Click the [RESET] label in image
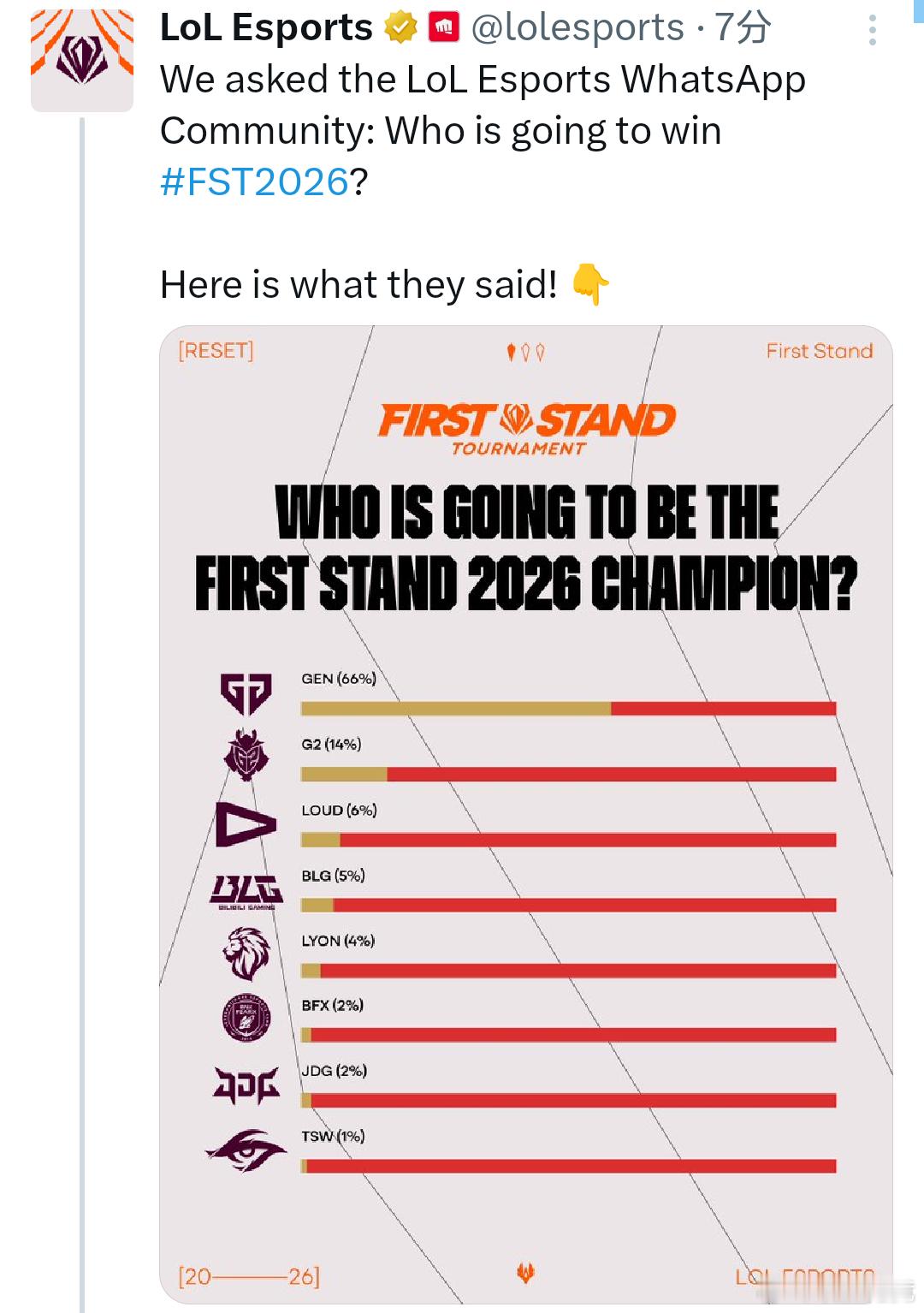The width and height of the screenshot is (924, 1313). point(216,351)
